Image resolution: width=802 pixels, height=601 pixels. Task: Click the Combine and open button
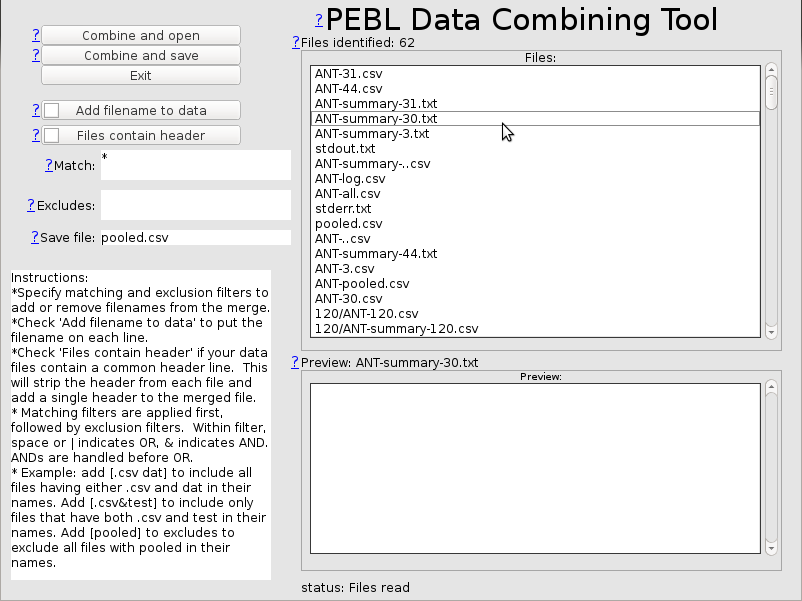(141, 35)
